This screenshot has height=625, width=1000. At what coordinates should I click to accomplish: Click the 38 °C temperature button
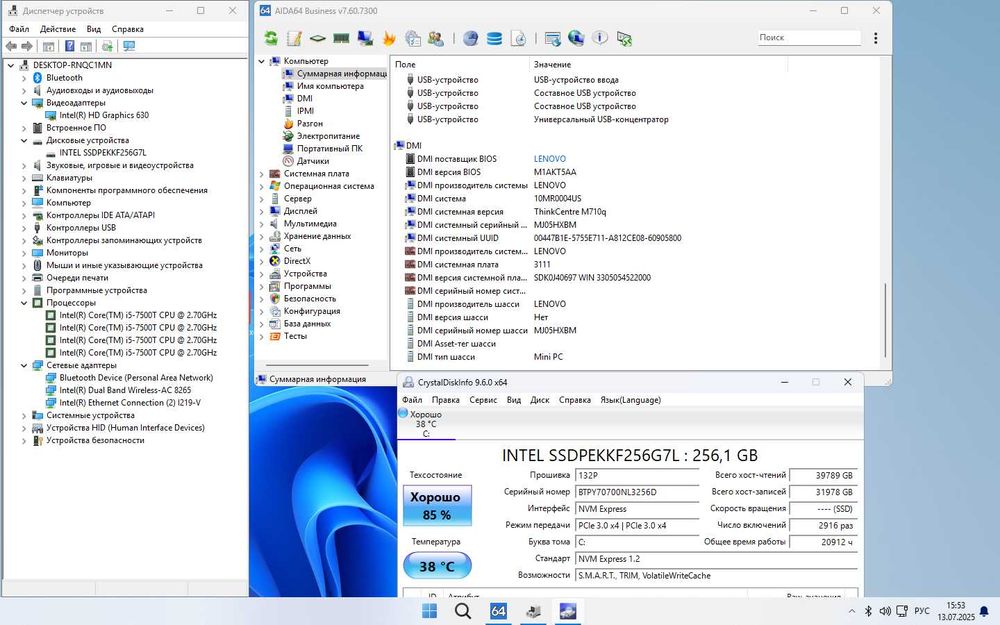click(436, 566)
